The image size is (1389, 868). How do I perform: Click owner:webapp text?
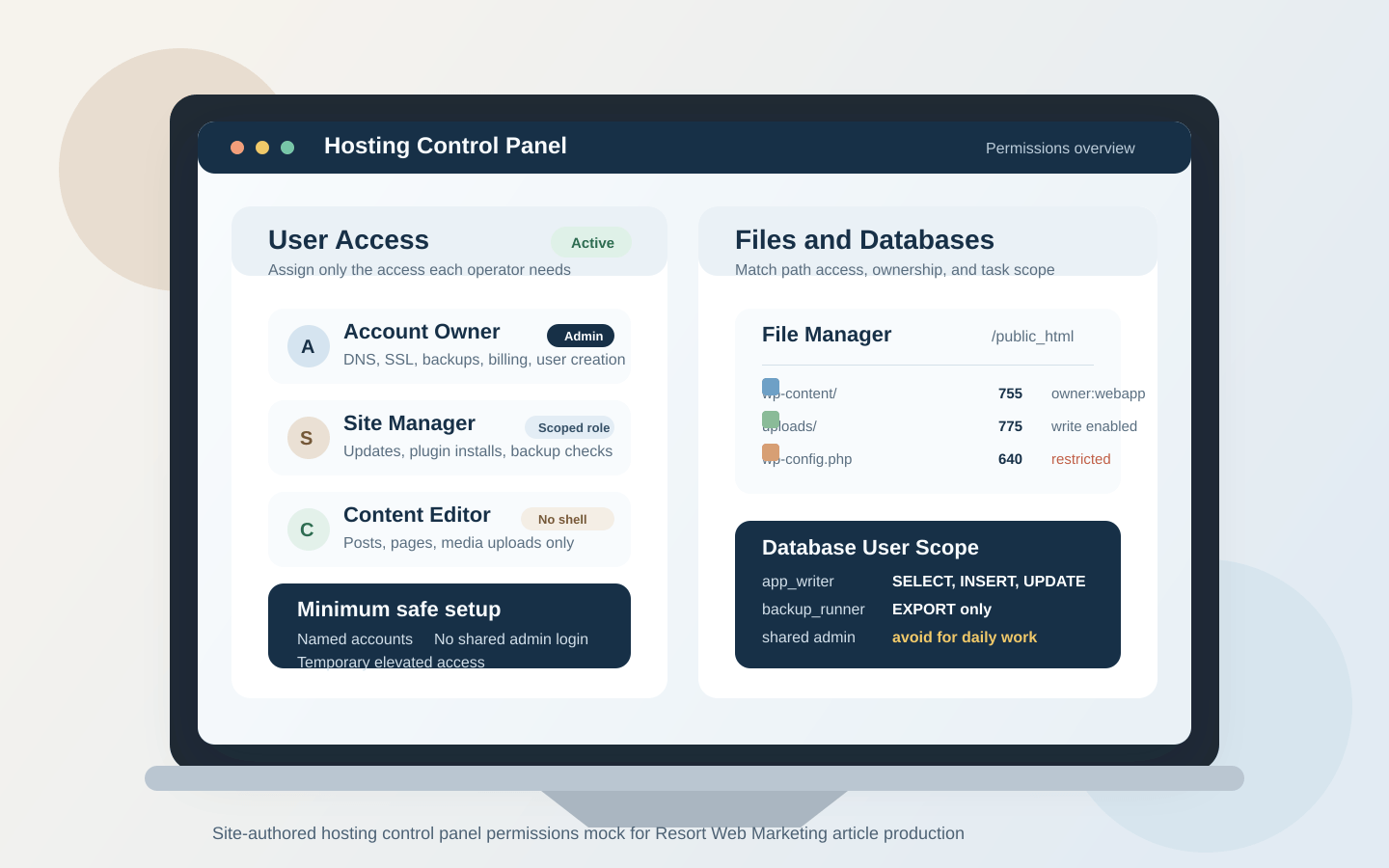[1099, 393]
